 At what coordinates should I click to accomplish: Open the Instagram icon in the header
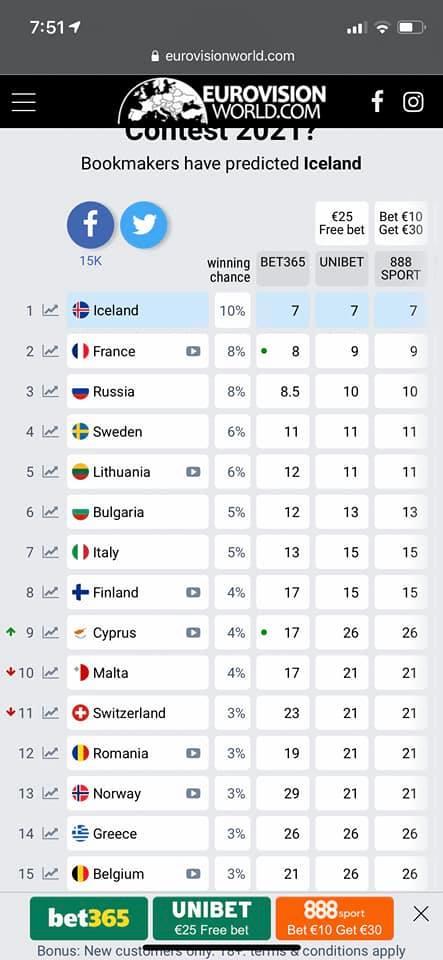tap(413, 101)
